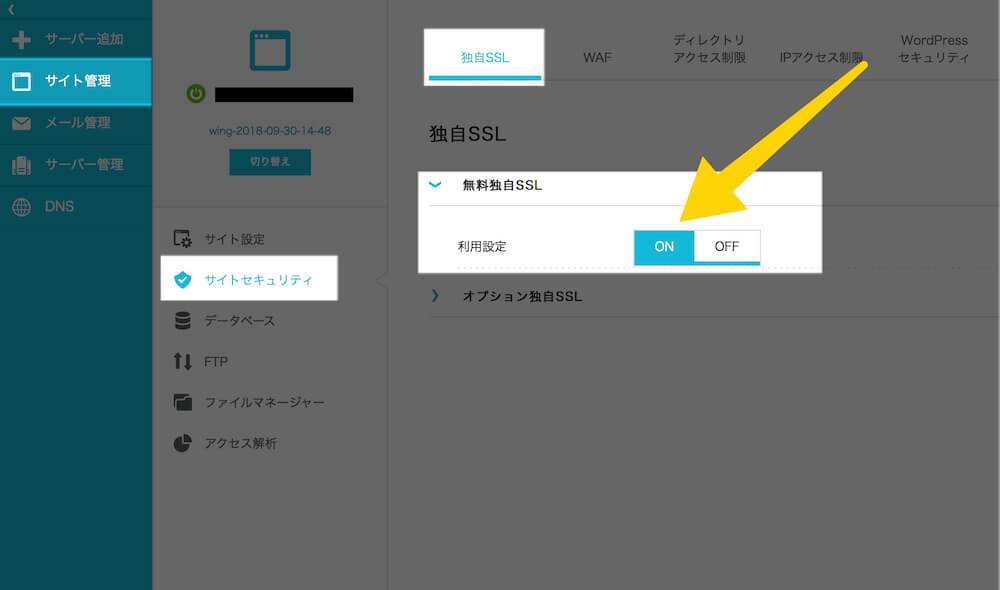
Task: Click the back chevron at sidebar top
Action: tap(11, 9)
